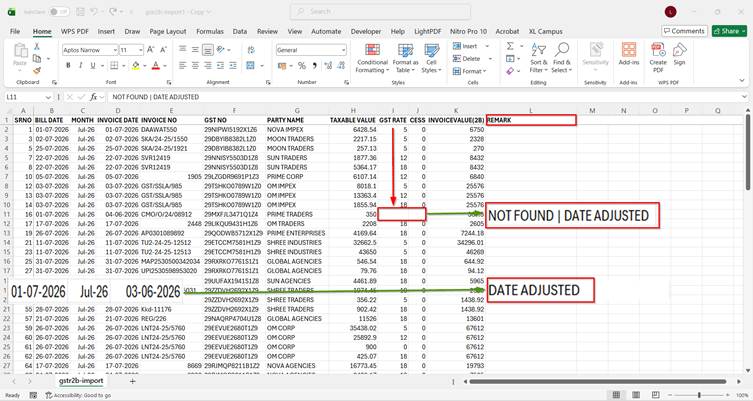Screen dimensions: 753x401
Task: Click the Accounting Number Format icon
Action: coord(281,65)
